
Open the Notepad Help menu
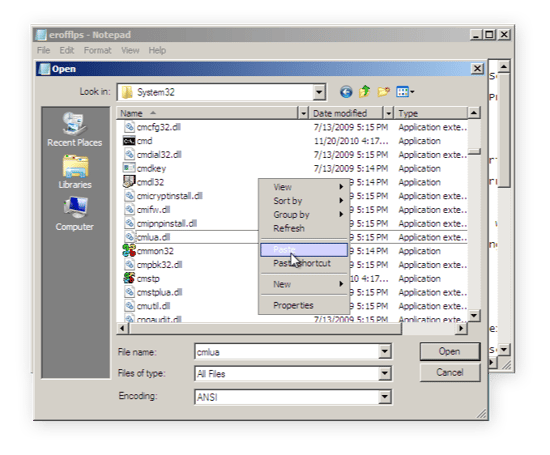coord(157,50)
